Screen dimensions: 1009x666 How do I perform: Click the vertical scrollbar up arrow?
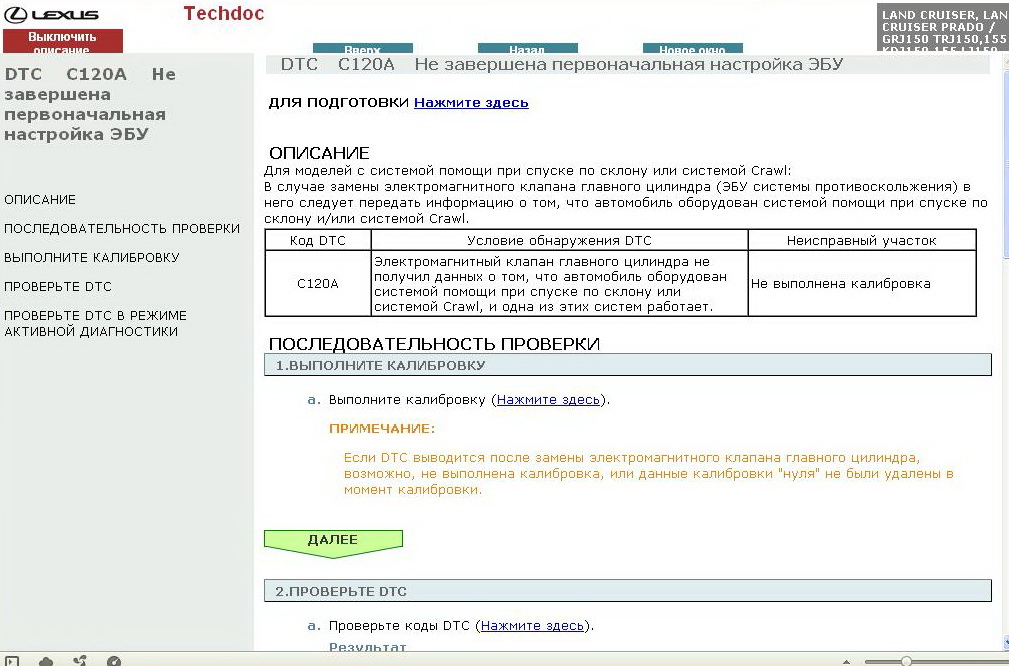click(x=1004, y=60)
